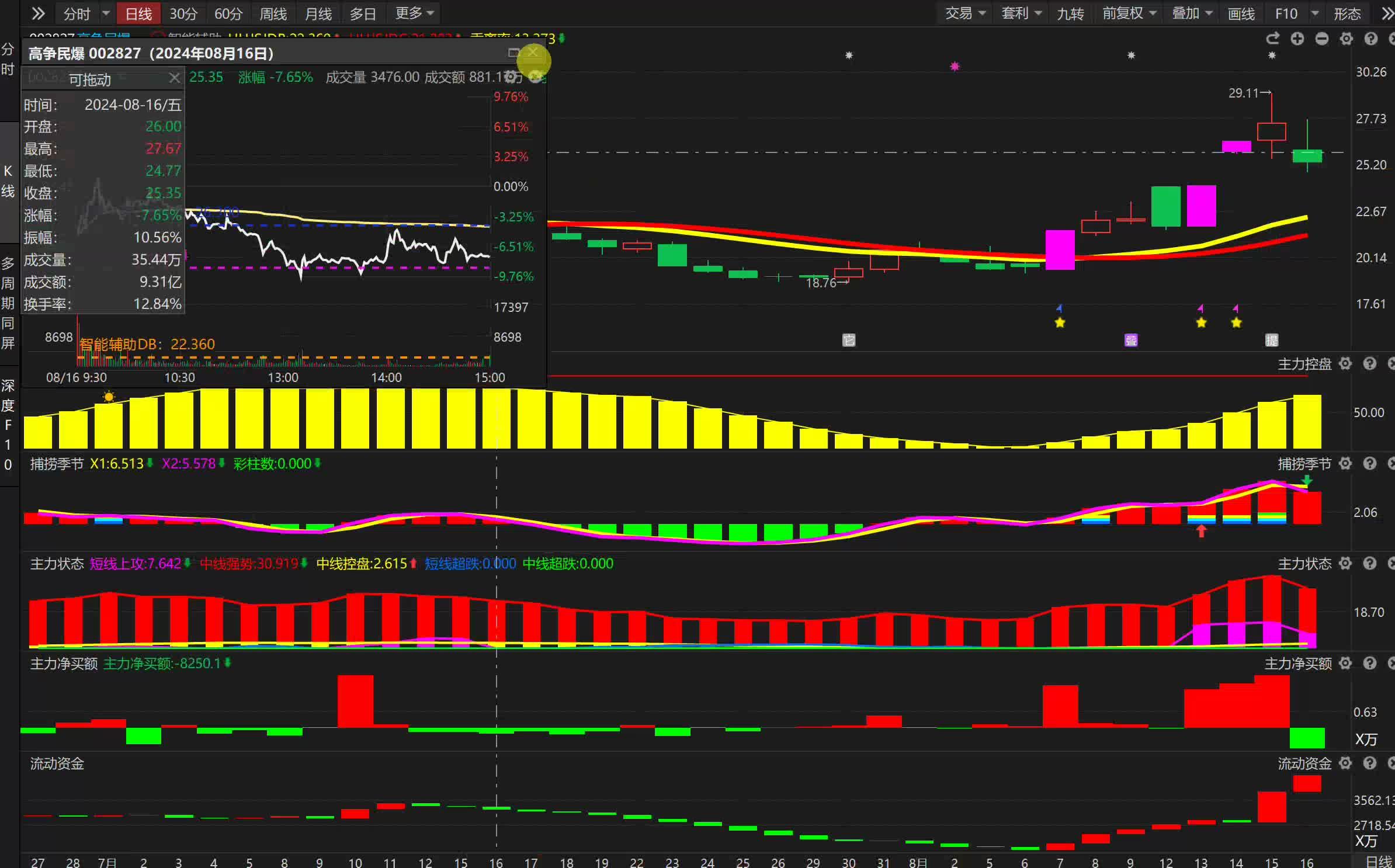Switch to the 周线 weekly period

(273, 13)
